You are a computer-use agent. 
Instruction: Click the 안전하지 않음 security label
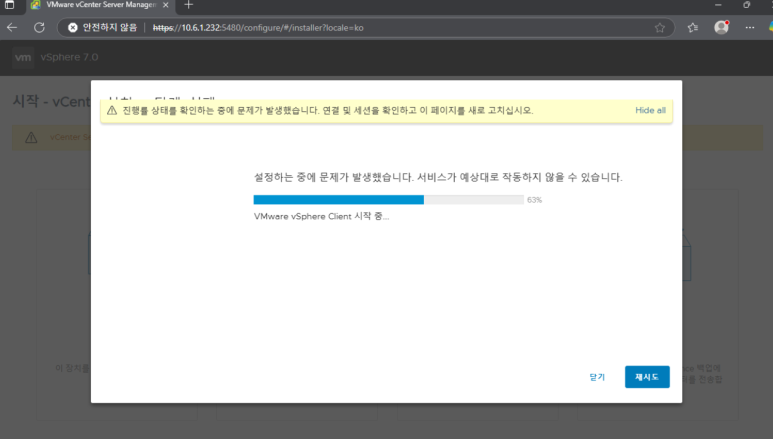click(x=109, y=28)
